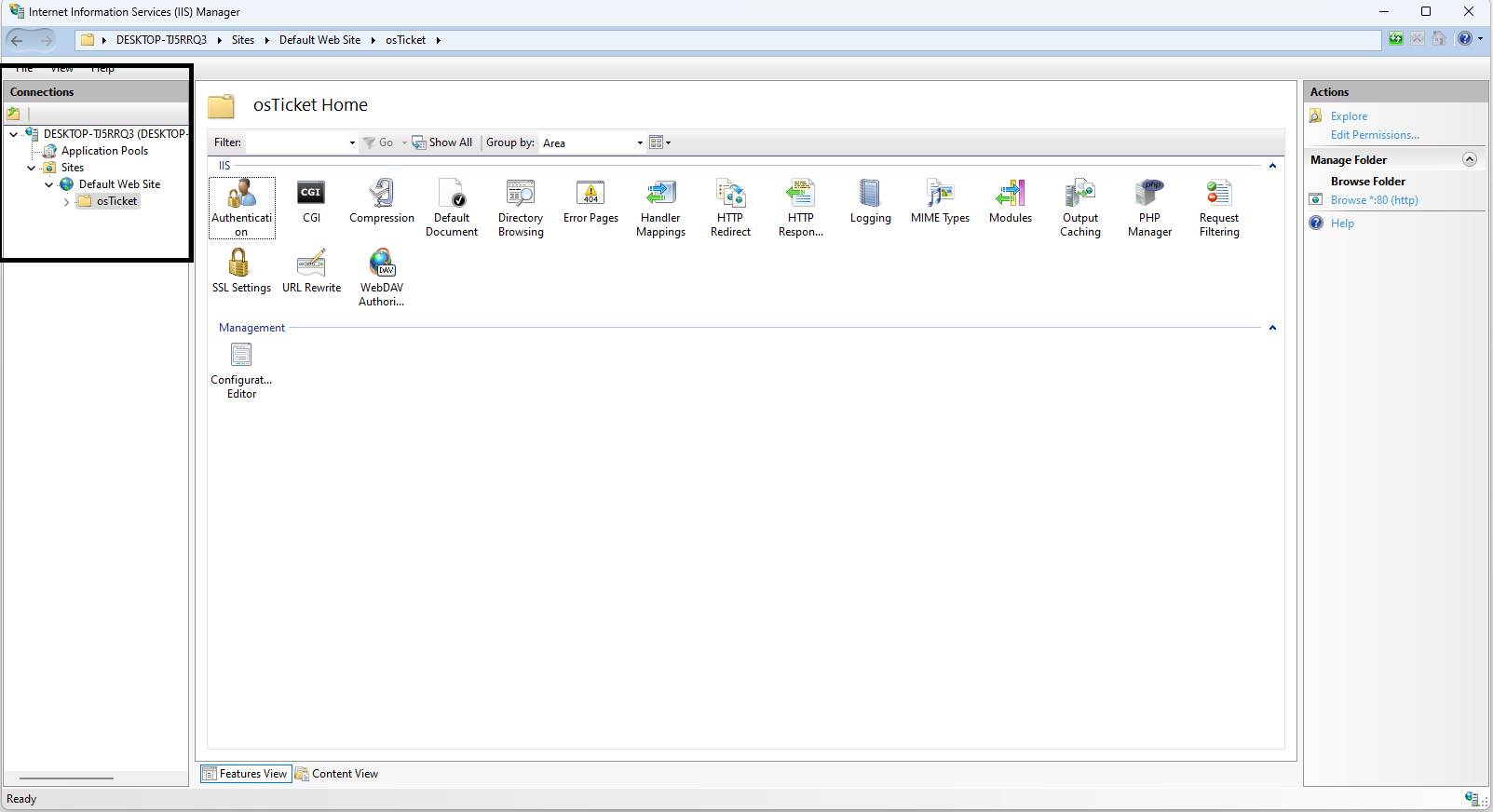
Task: Click the back navigation arrow
Action: (x=17, y=40)
